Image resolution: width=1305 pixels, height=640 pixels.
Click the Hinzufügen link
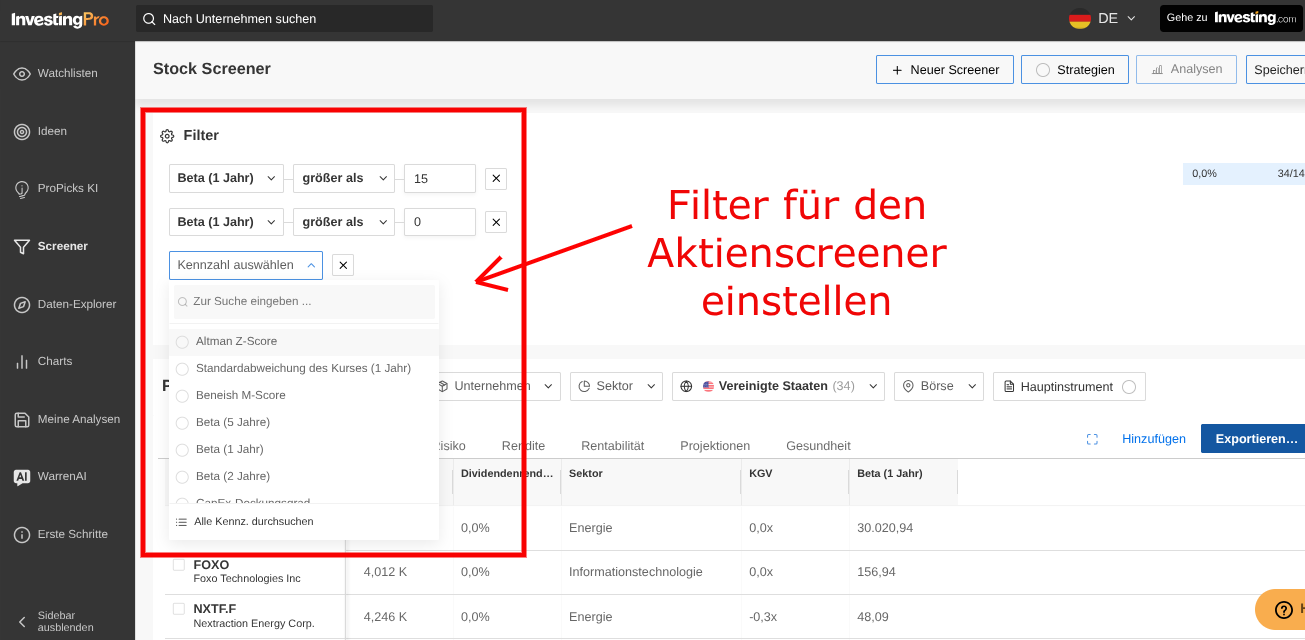pos(1154,439)
